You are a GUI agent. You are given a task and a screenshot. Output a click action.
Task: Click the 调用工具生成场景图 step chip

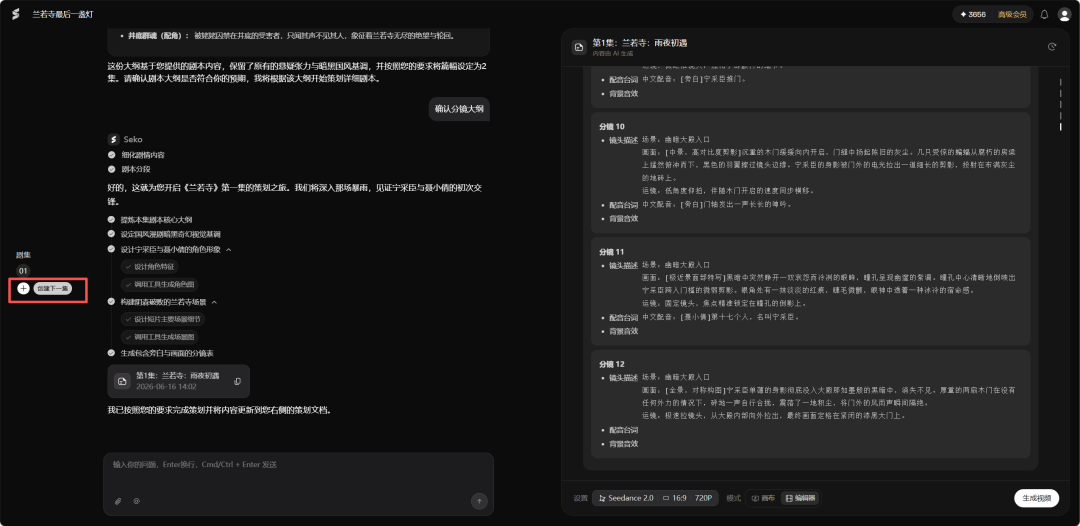click(160, 337)
